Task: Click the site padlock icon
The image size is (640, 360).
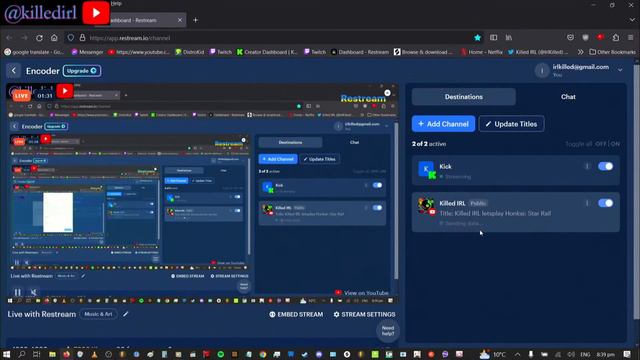Action: (82, 38)
